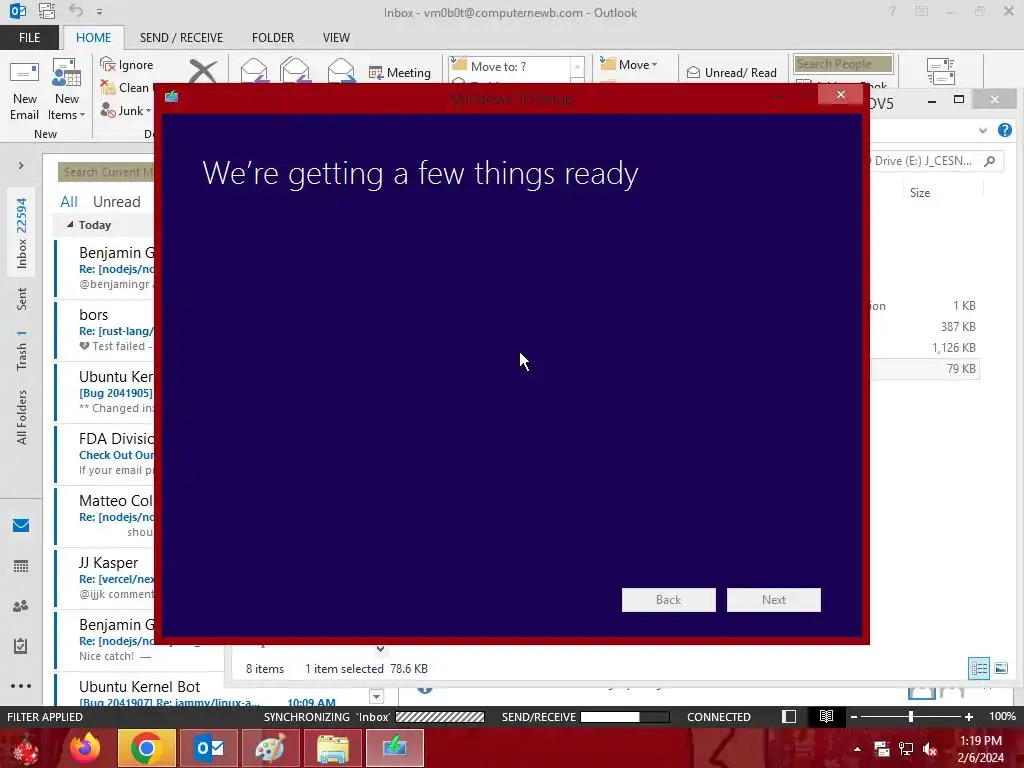1024x768 pixels.
Task: Open All Folders in navigation bar
Action: 22,418
